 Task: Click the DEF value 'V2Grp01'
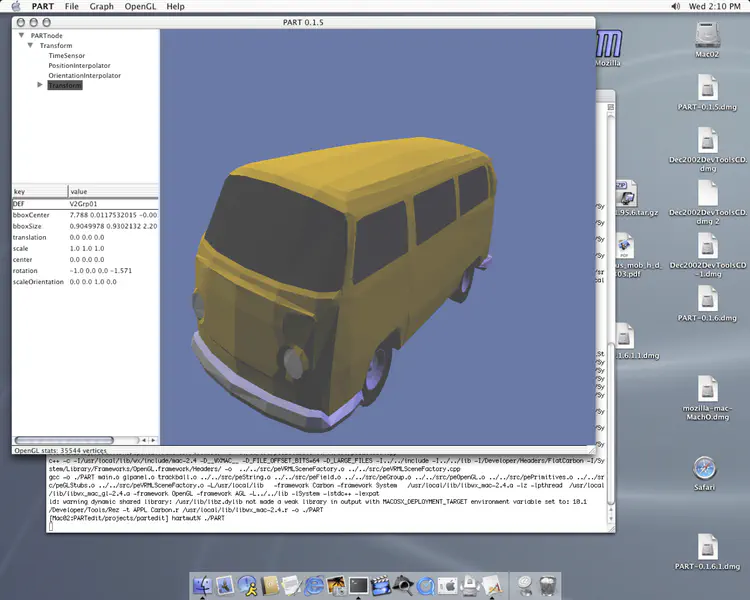tap(84, 204)
